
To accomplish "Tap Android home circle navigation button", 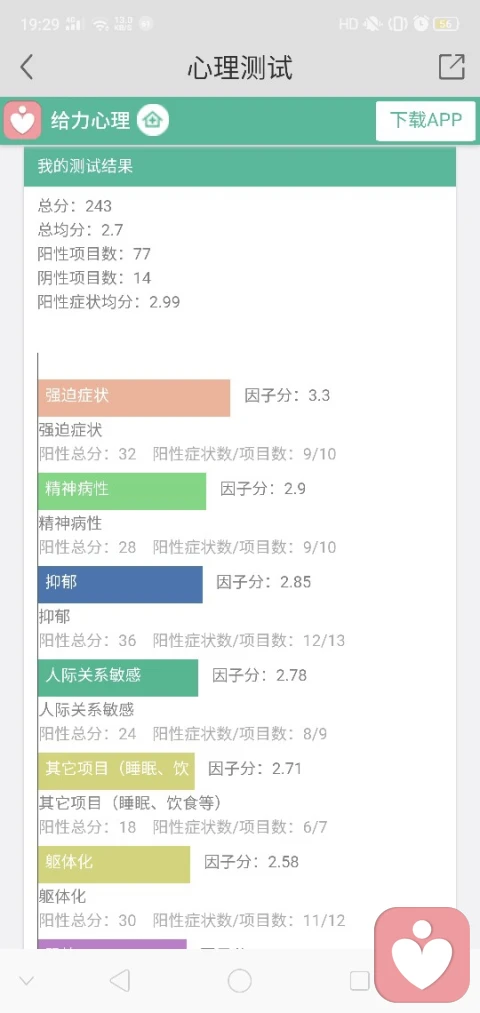I will (240, 981).
